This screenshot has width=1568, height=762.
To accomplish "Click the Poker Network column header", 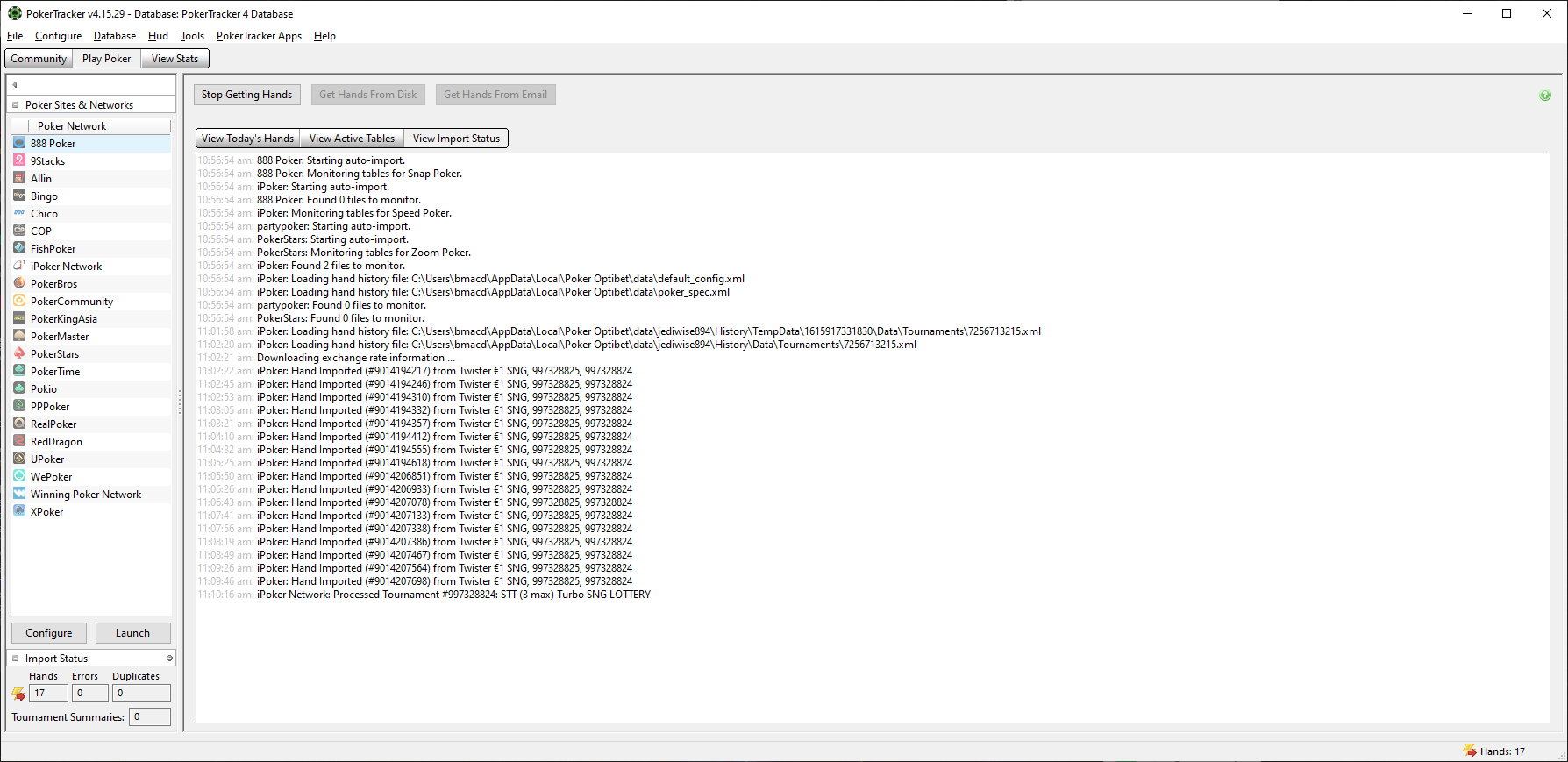I will click(99, 126).
